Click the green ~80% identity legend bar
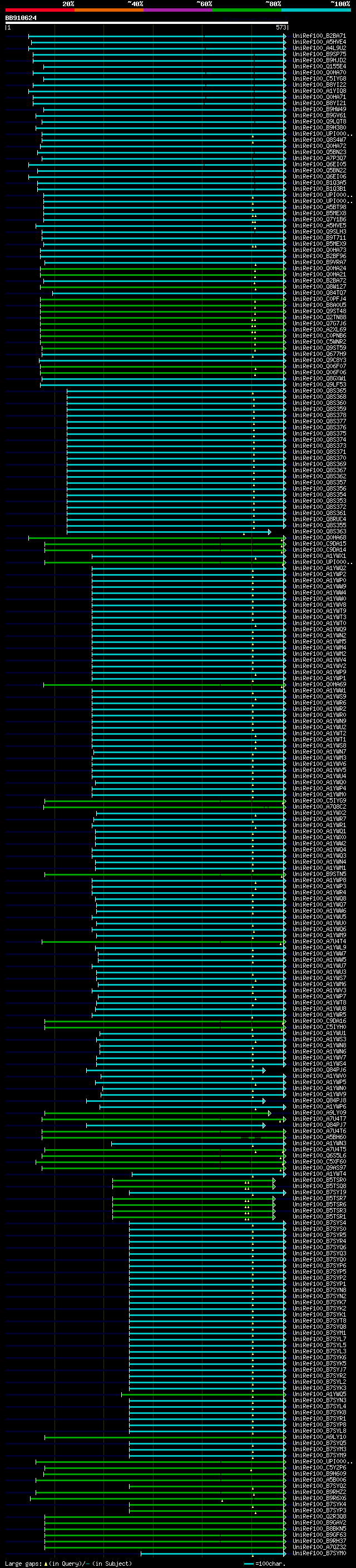356x1568 pixels. pyautogui.click(x=247, y=10)
